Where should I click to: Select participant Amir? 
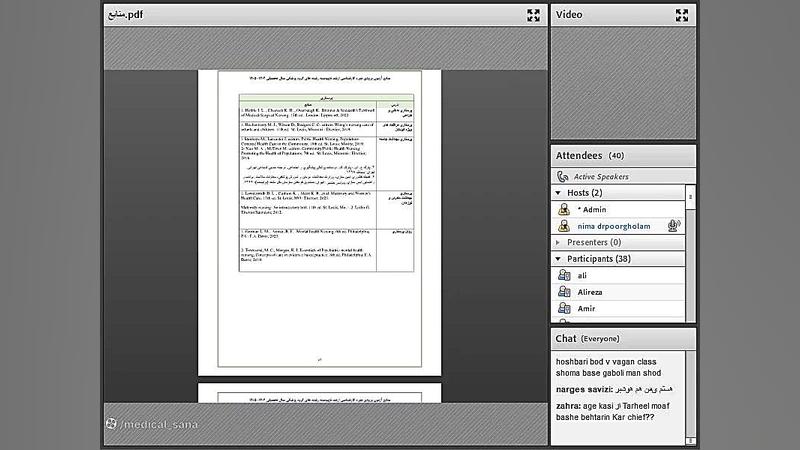point(618,308)
